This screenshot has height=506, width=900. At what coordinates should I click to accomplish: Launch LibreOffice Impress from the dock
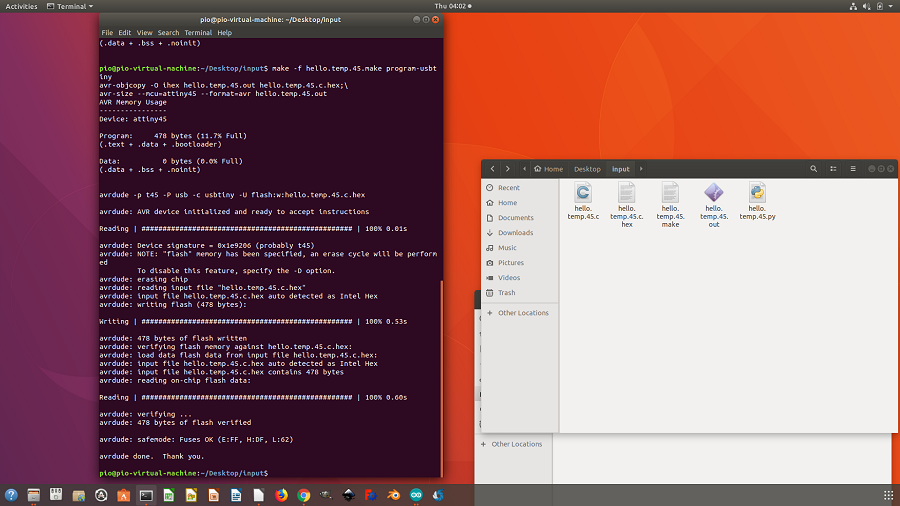214,495
